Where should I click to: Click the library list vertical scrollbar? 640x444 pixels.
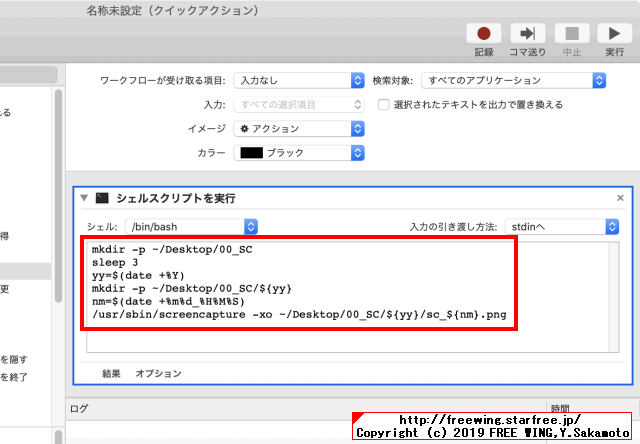[58, 196]
